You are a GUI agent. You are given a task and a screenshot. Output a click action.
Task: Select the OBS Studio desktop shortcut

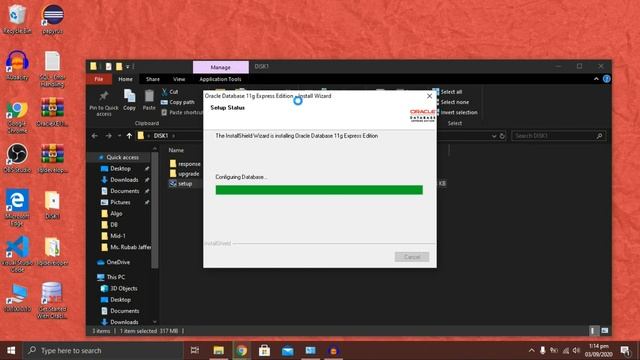pos(17,158)
